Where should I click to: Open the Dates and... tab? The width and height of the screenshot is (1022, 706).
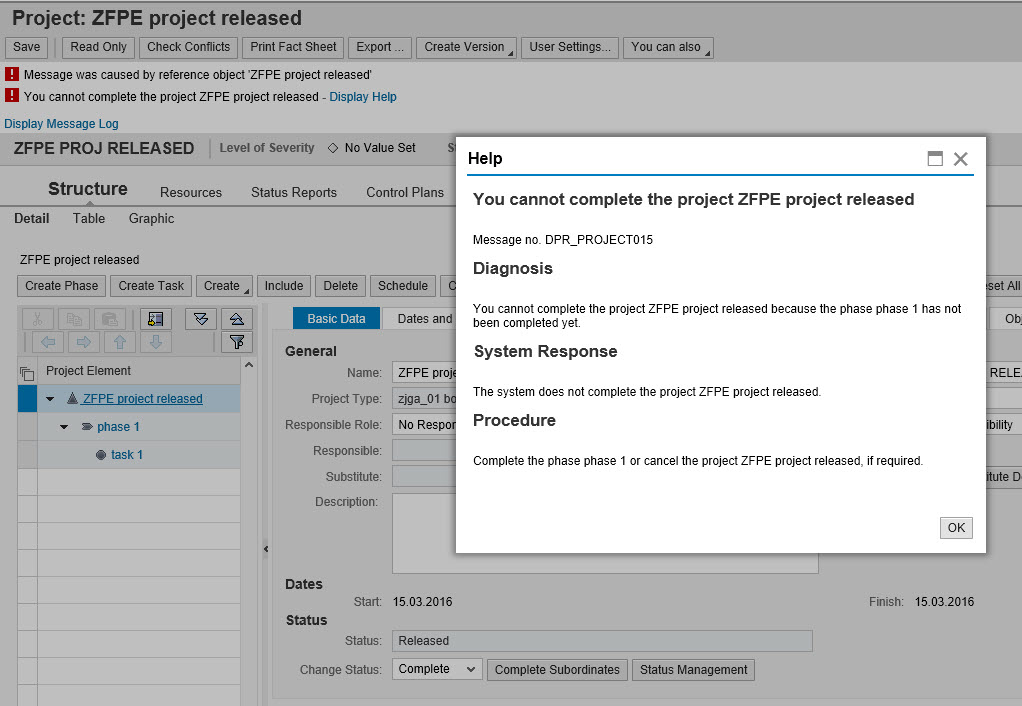click(419, 318)
